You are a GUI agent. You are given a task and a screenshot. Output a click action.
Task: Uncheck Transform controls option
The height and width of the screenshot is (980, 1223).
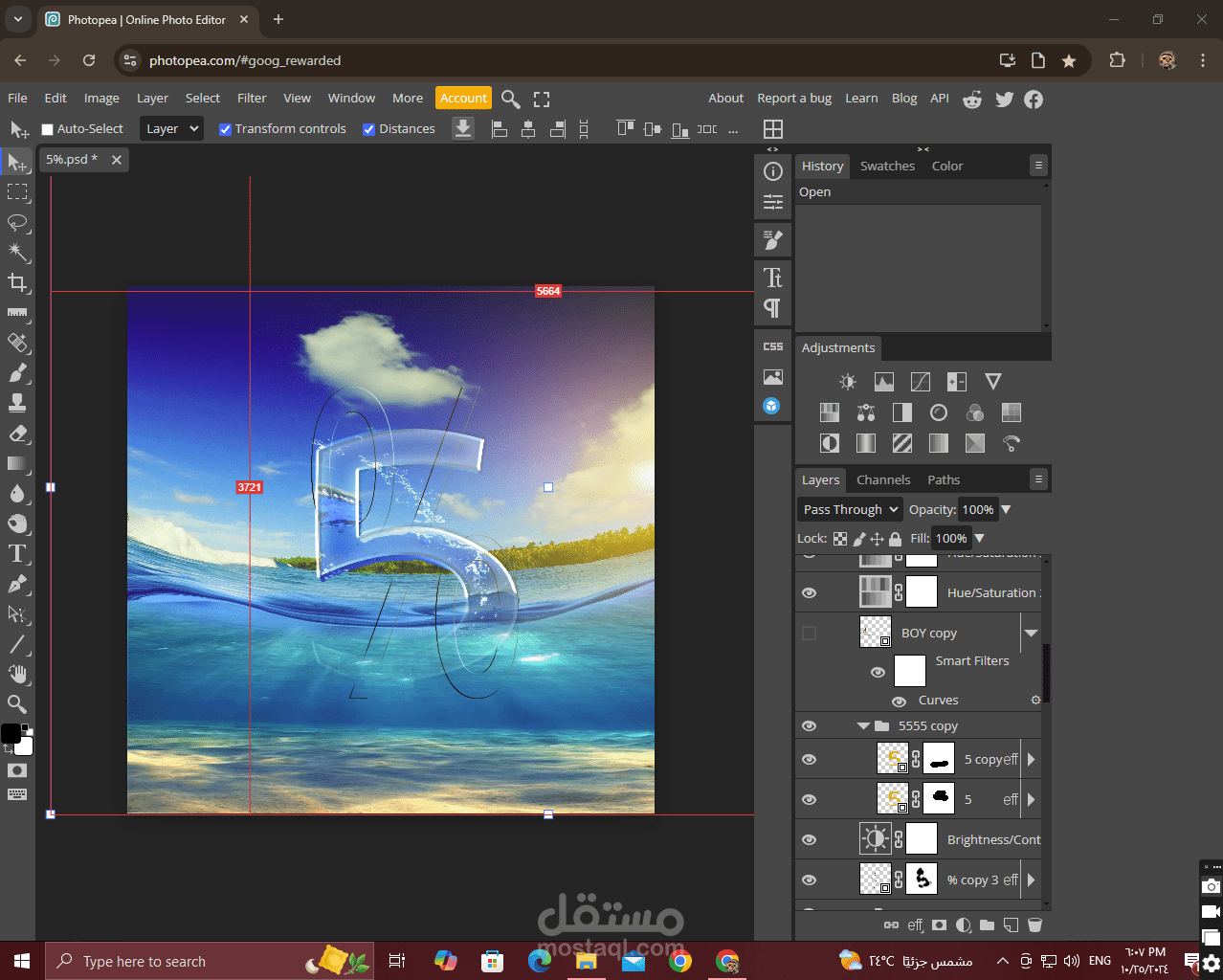[225, 129]
